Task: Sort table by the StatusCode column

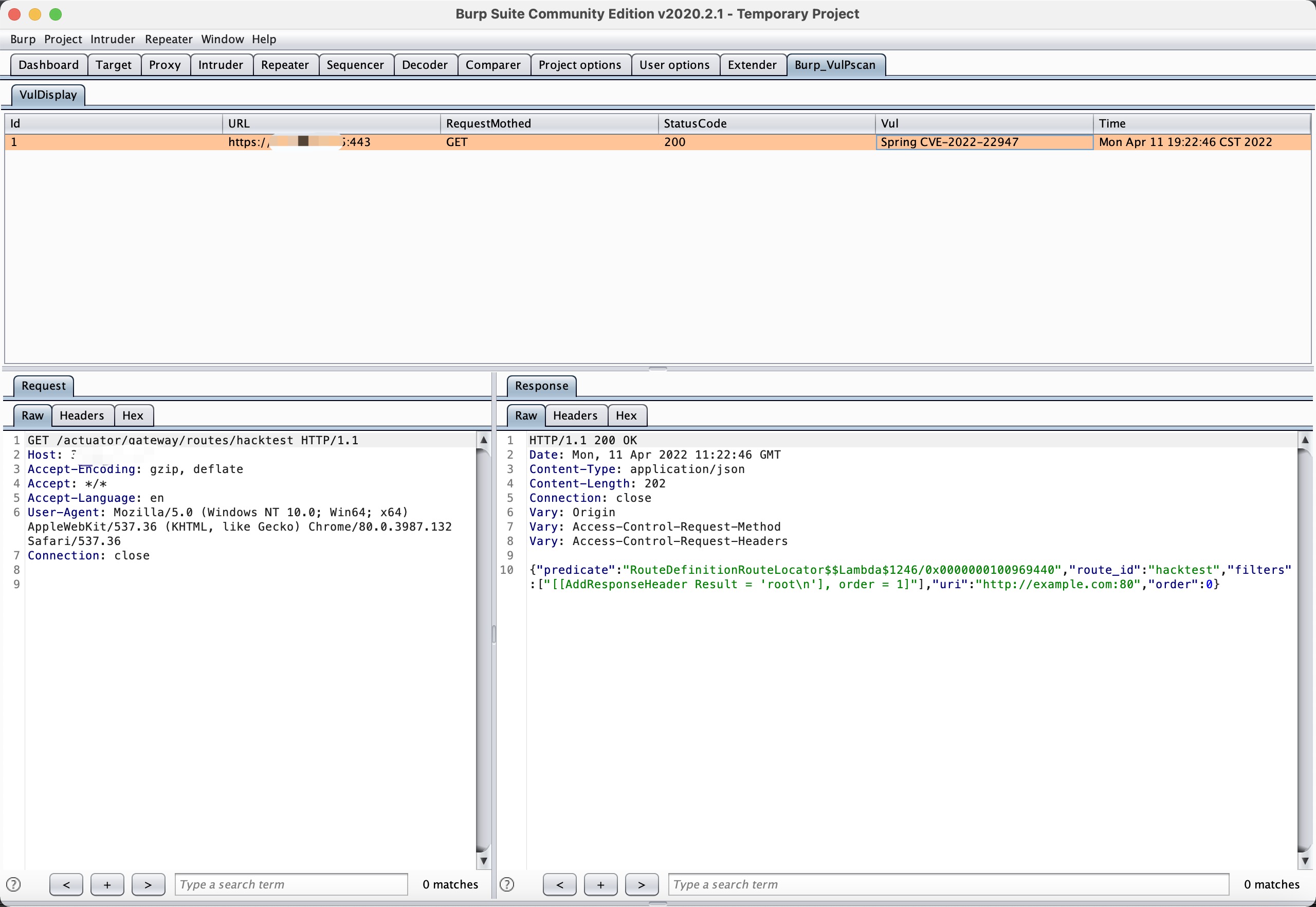Action: 765,123
